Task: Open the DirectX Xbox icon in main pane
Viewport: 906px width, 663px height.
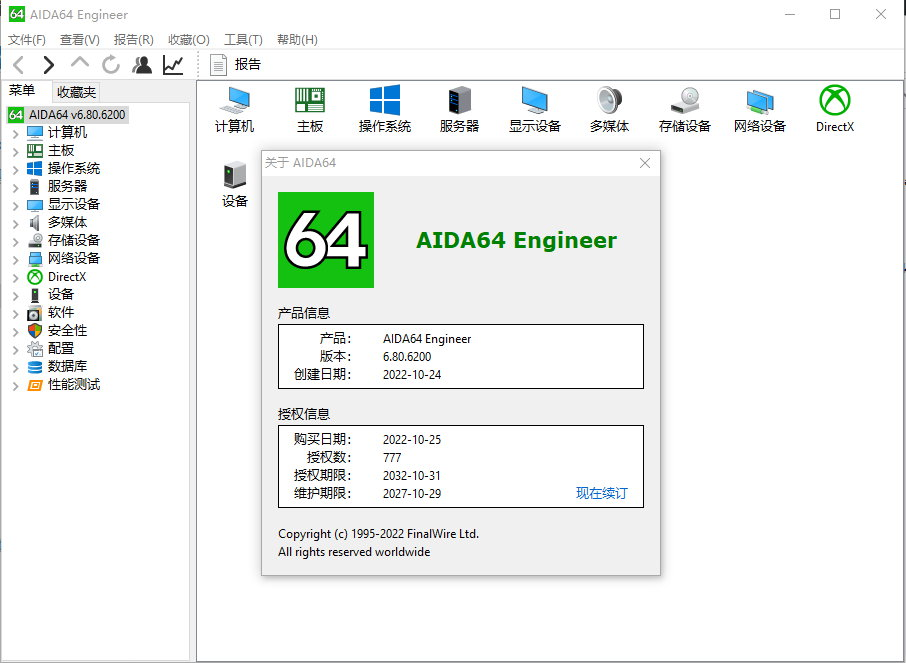Action: pyautogui.click(x=835, y=110)
